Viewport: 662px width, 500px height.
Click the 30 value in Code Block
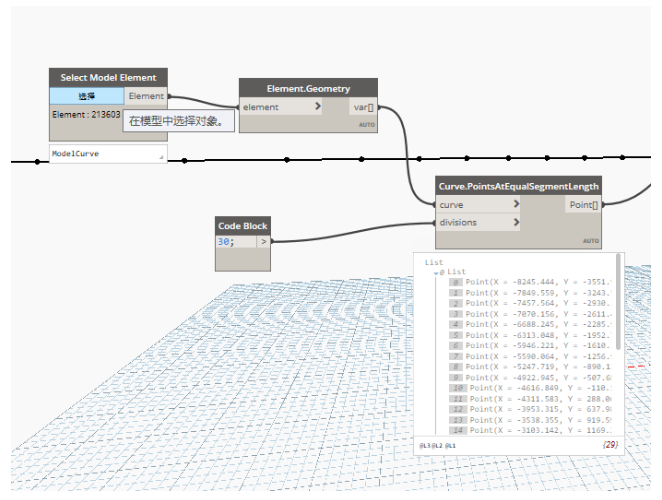226,241
